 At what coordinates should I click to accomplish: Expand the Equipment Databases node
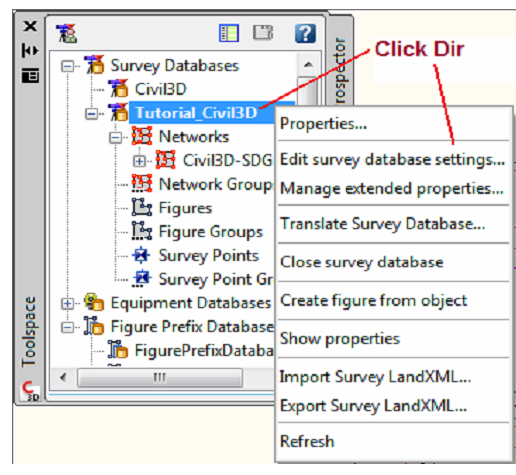tap(68, 304)
